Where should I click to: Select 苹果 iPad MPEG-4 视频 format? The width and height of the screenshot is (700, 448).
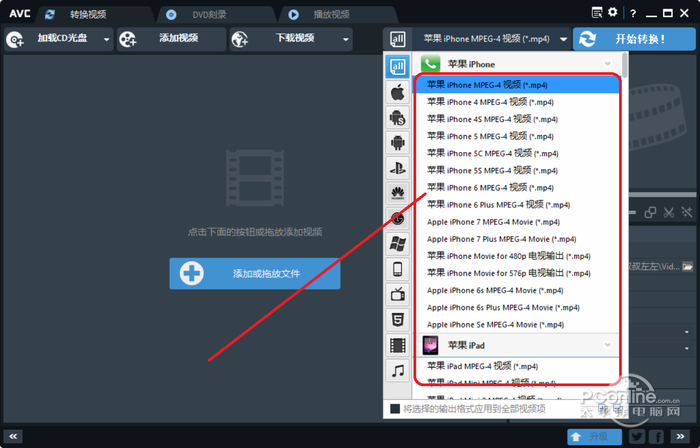[516, 366]
